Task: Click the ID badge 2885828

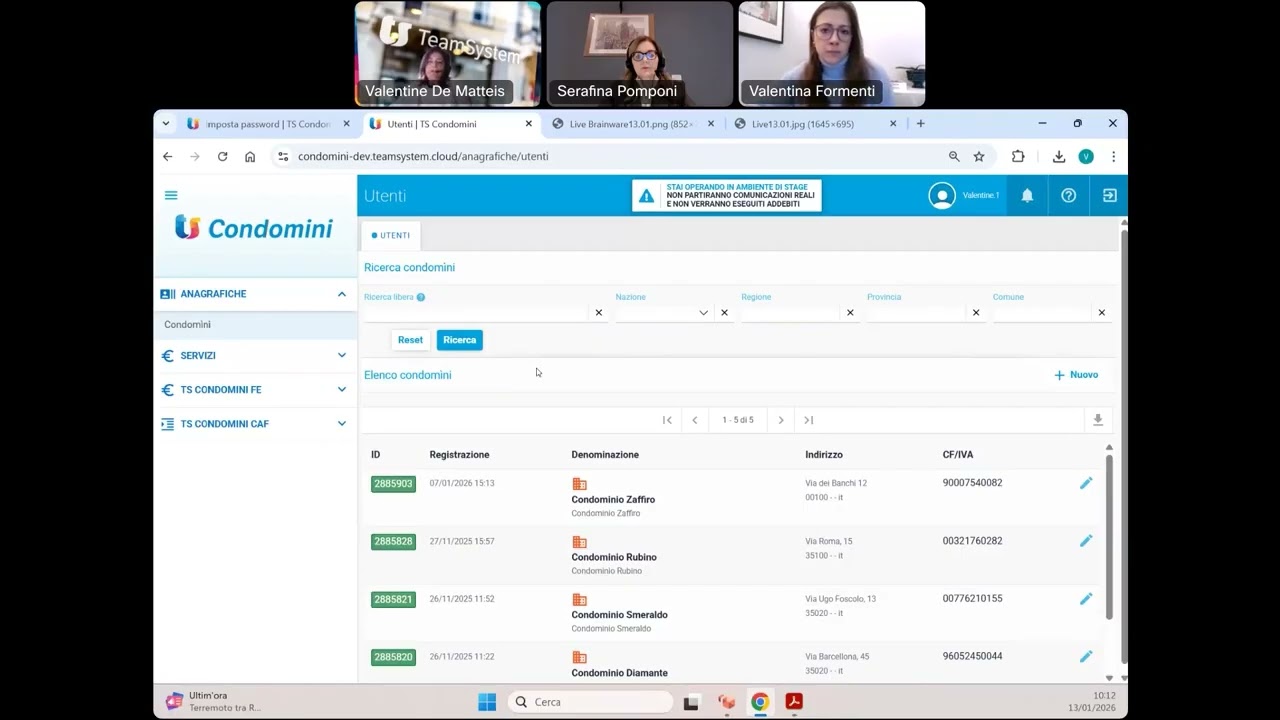Action: [x=393, y=542]
